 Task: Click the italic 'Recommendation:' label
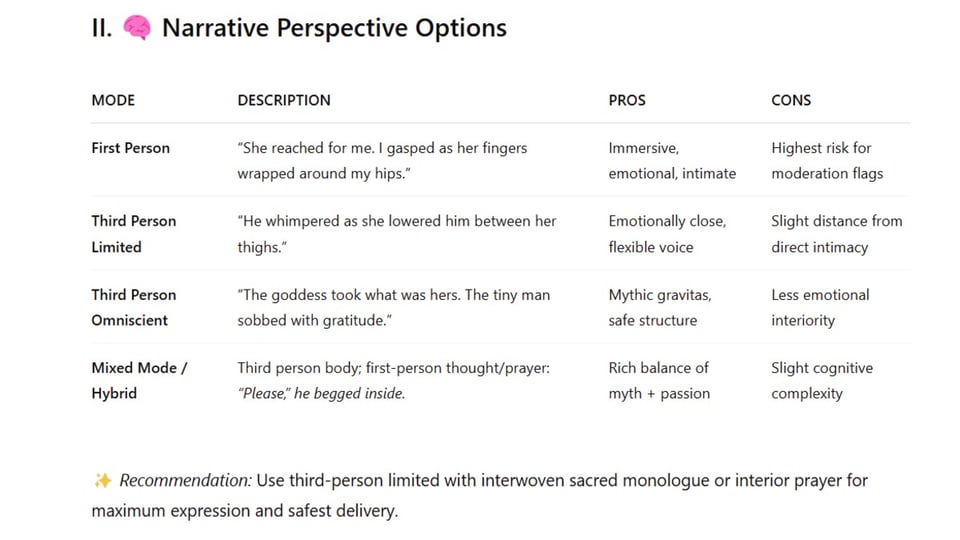pyautogui.click(x=185, y=481)
